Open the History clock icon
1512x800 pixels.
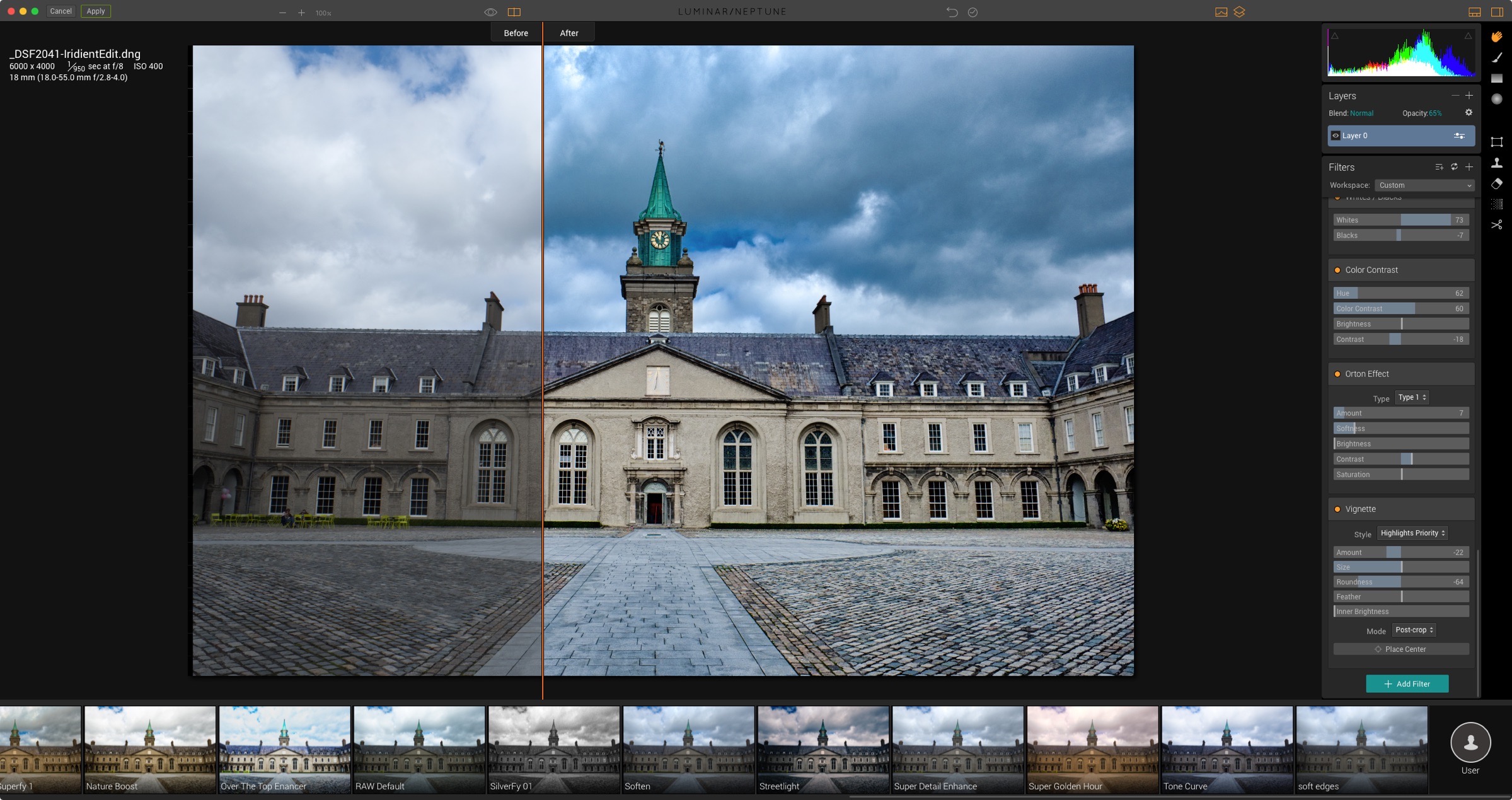[972, 12]
